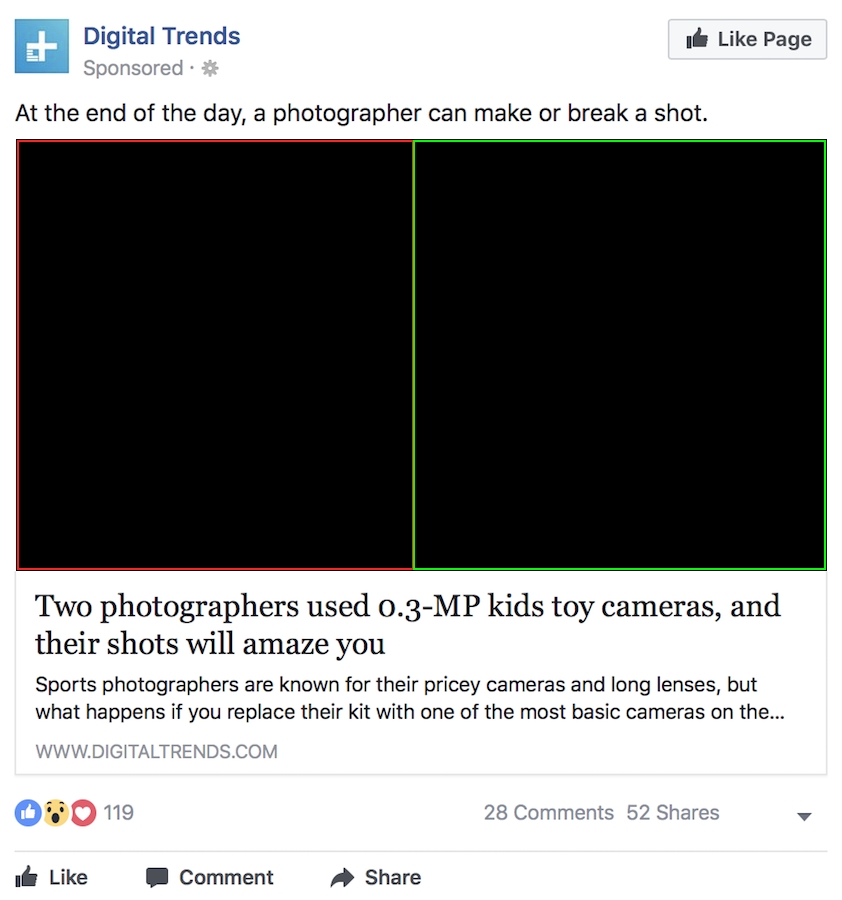Click the Wow reaction emoji
Image resolution: width=842 pixels, height=900 pixels.
(x=56, y=813)
